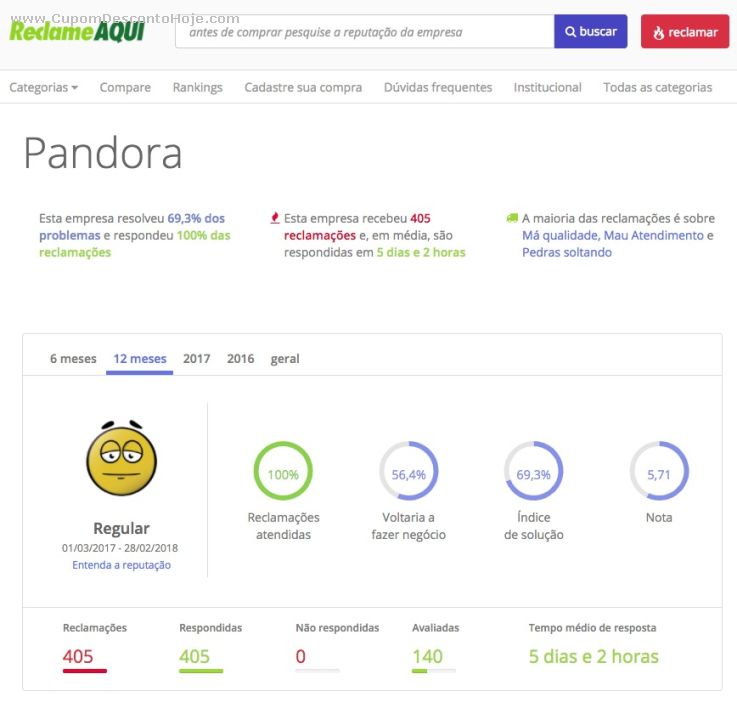
Task: Click the 5,71 Nota gauge
Action: 659,471
